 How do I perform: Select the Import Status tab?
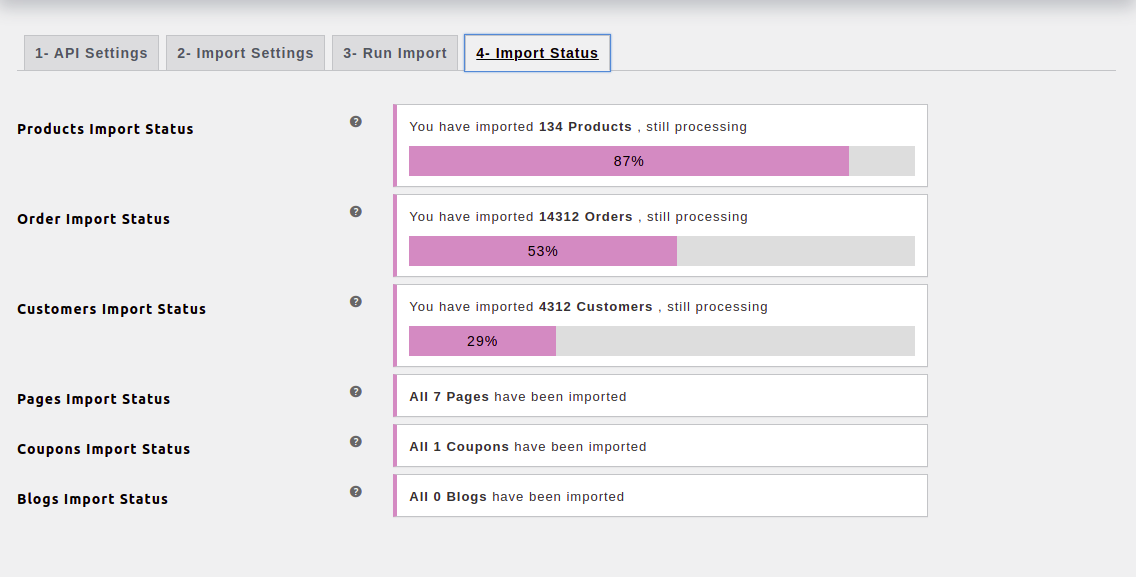point(537,53)
